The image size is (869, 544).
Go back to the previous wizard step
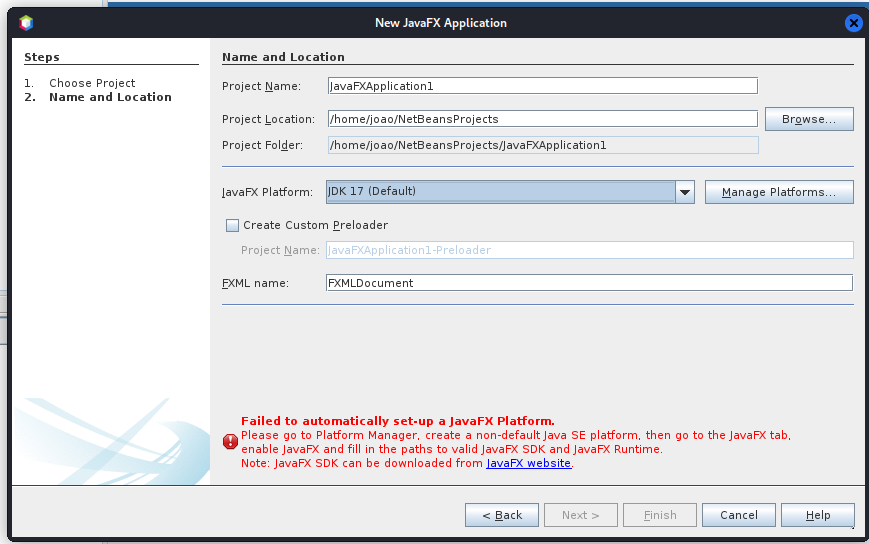(502, 515)
